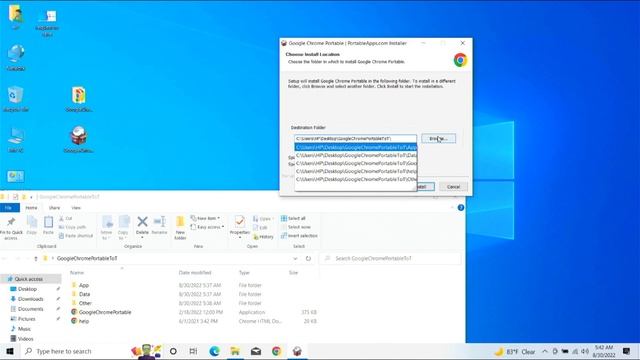Open File Explorer from the taskbar
Screen dimensions: 640x360
click(235, 351)
